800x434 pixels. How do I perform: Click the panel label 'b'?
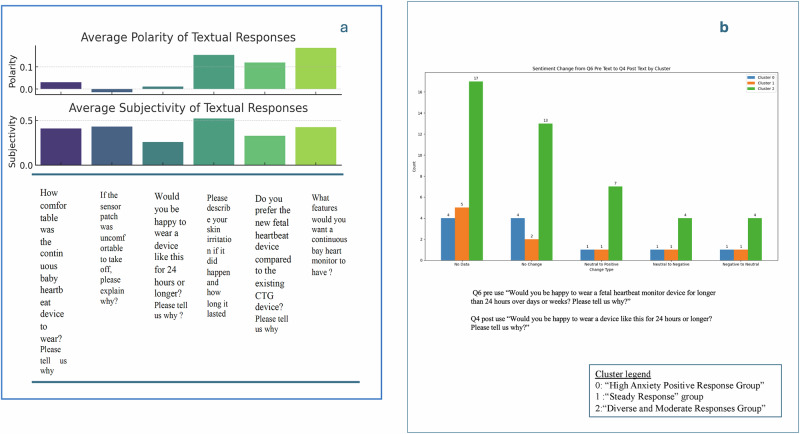723,28
